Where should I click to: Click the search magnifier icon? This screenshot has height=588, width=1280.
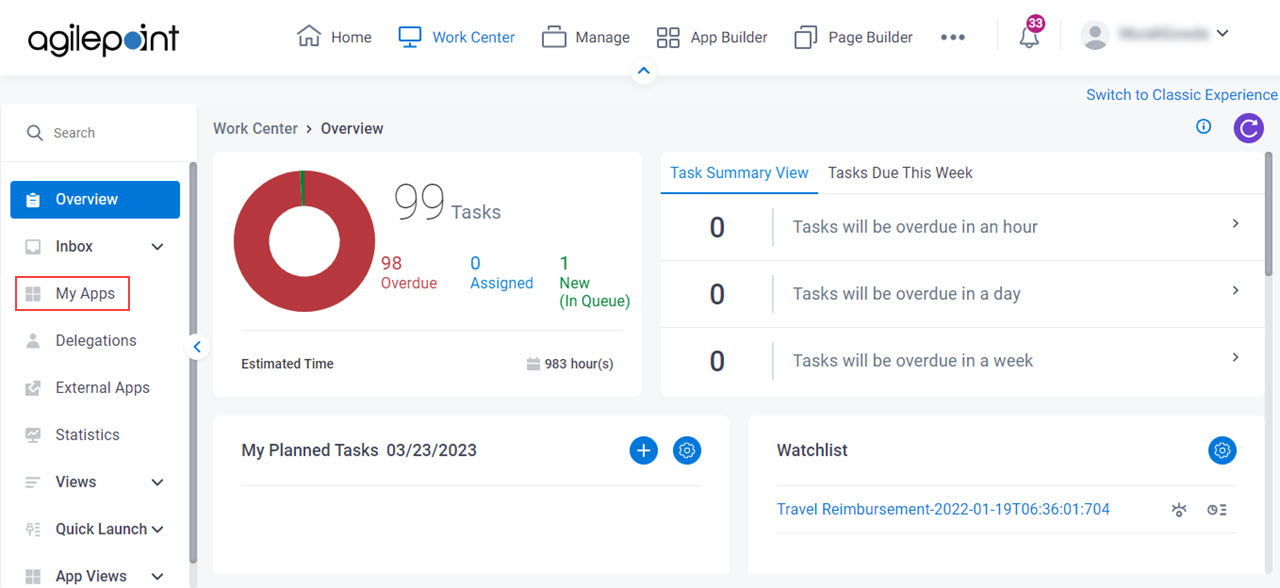[35, 132]
